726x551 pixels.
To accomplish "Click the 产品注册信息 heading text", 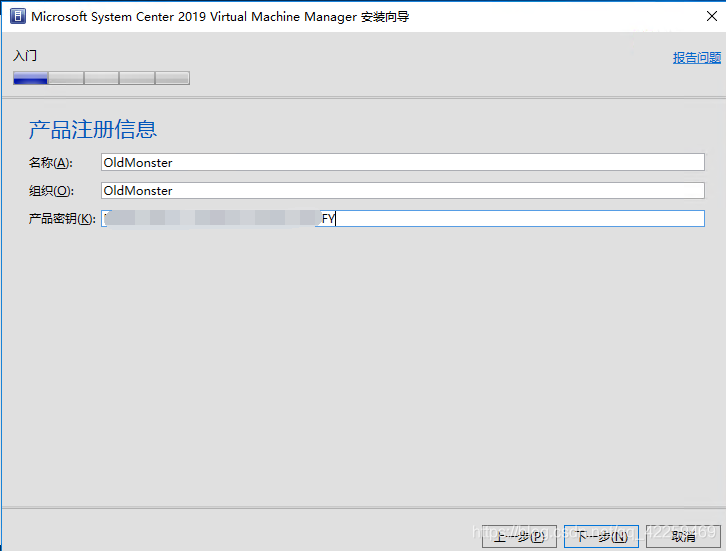I will (93, 129).
